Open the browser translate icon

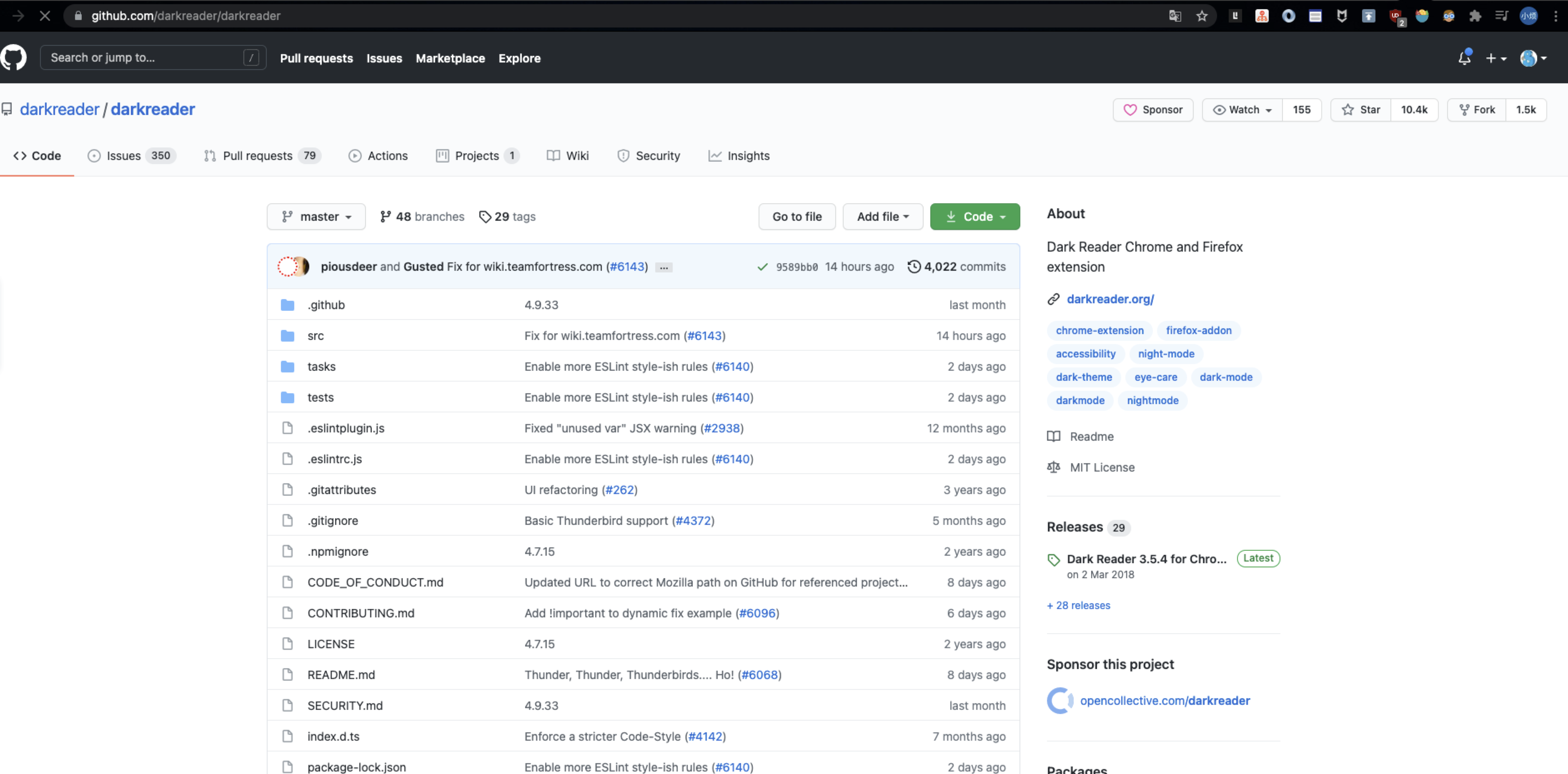point(1175,16)
